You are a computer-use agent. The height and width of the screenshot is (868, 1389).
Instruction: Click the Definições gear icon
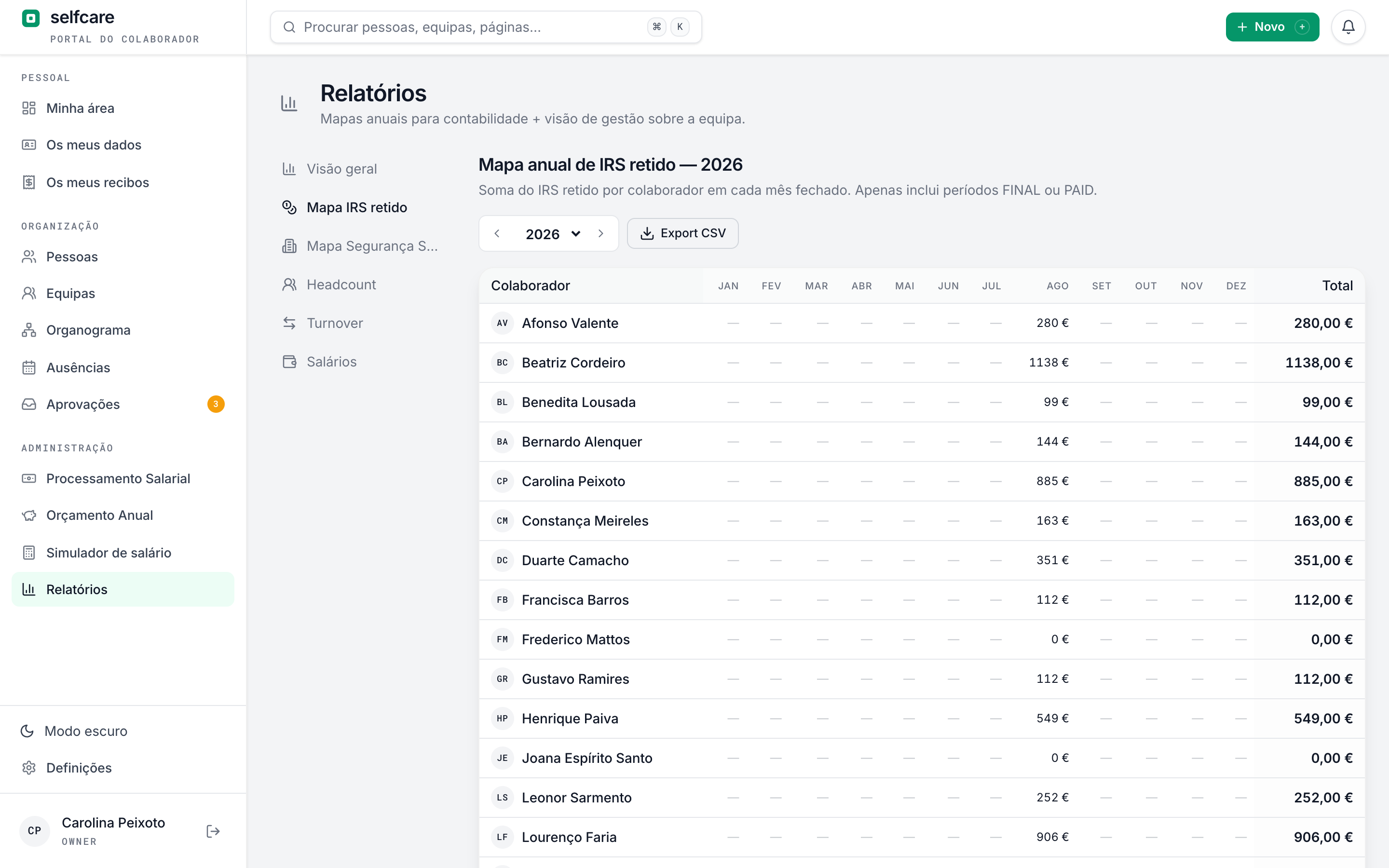pos(29,768)
